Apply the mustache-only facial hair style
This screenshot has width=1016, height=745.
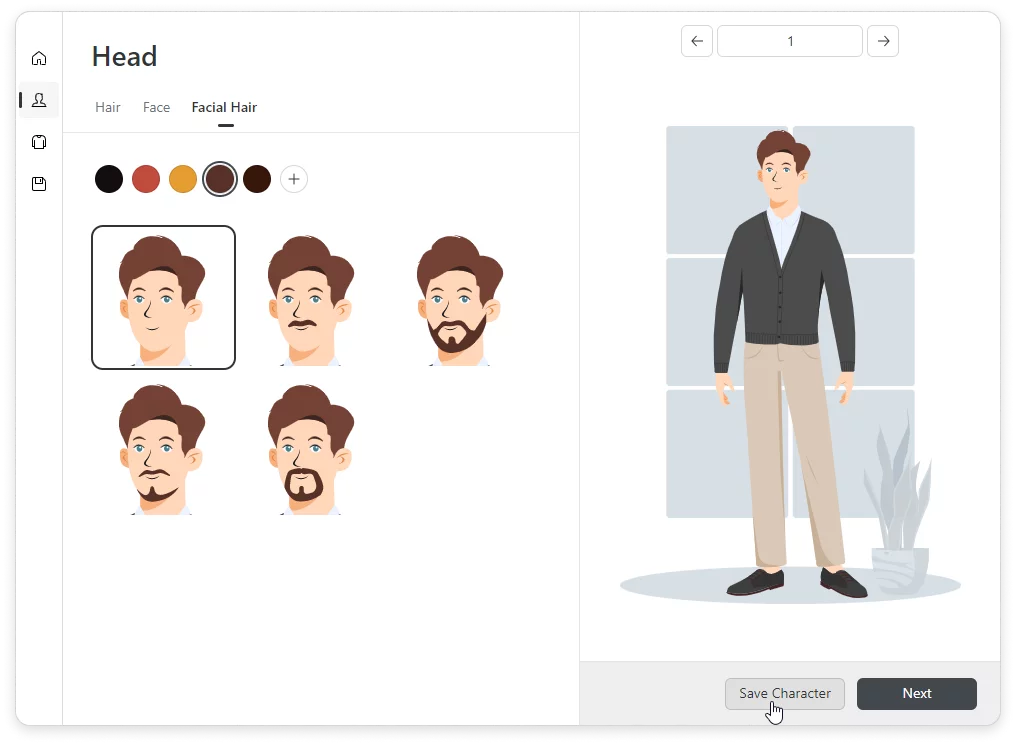tap(311, 297)
